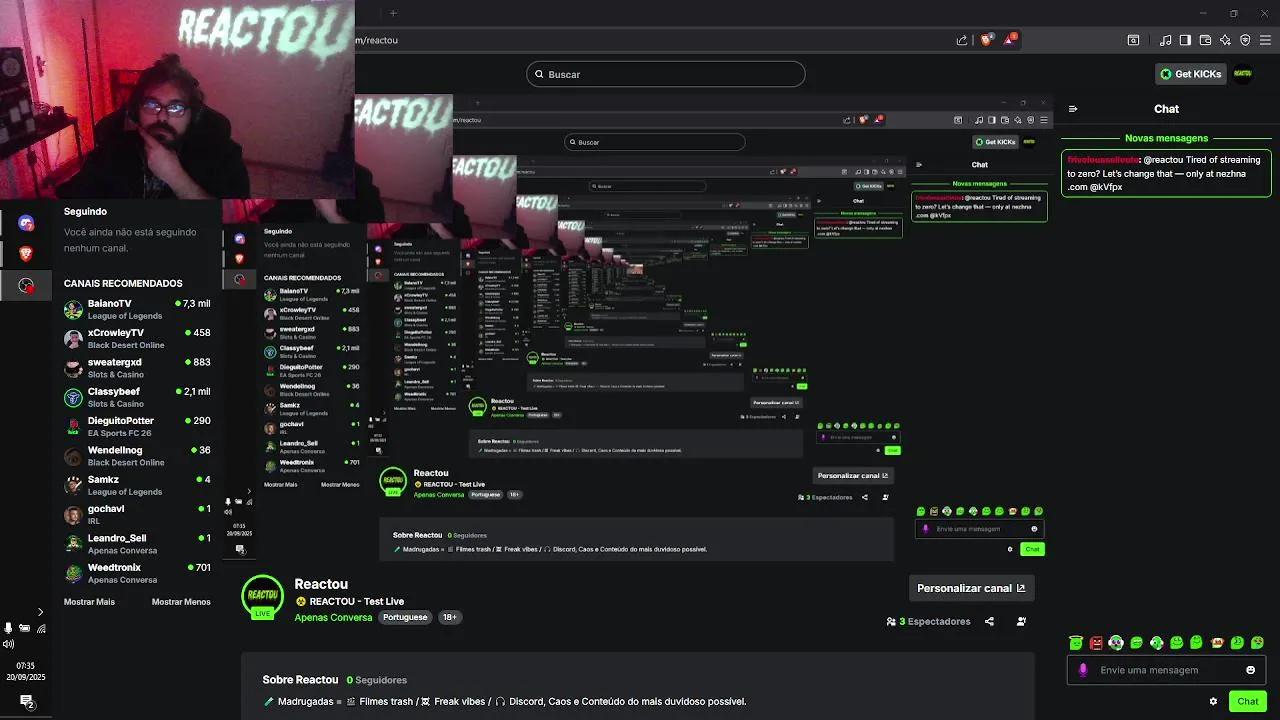
Task: Click the volume icon in the system tray
Action: 9,644
